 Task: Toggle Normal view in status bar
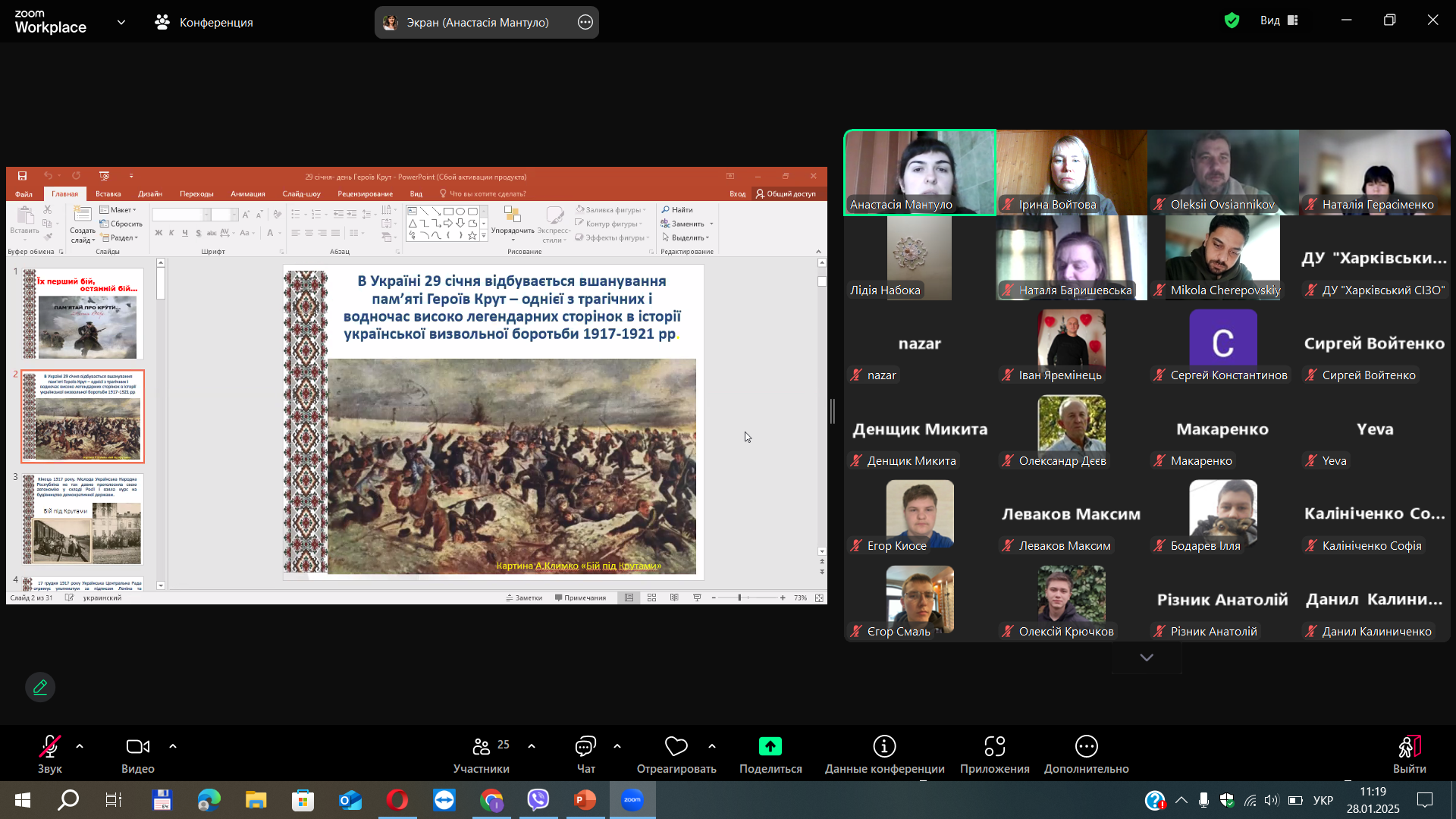click(x=629, y=598)
